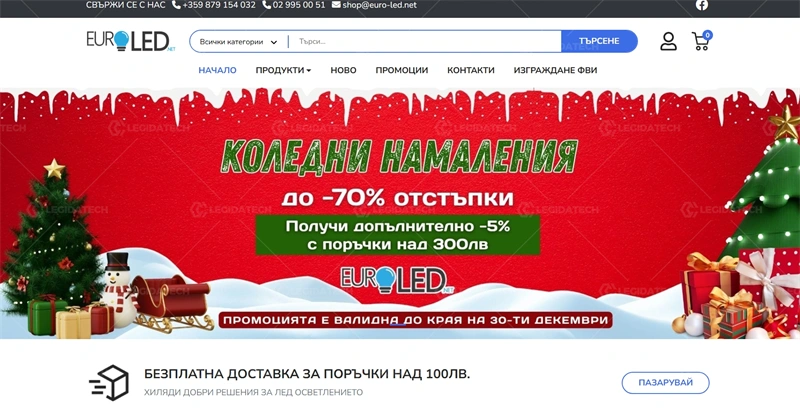
Task: Select the НАЧАЛО menu item
Action: [217, 70]
